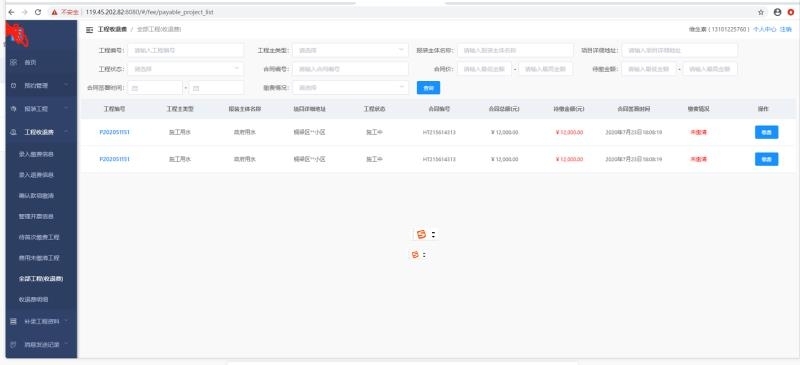The width and height of the screenshot is (800, 365).
Task: Open the 工程主类型 dropdown
Action: point(351,51)
